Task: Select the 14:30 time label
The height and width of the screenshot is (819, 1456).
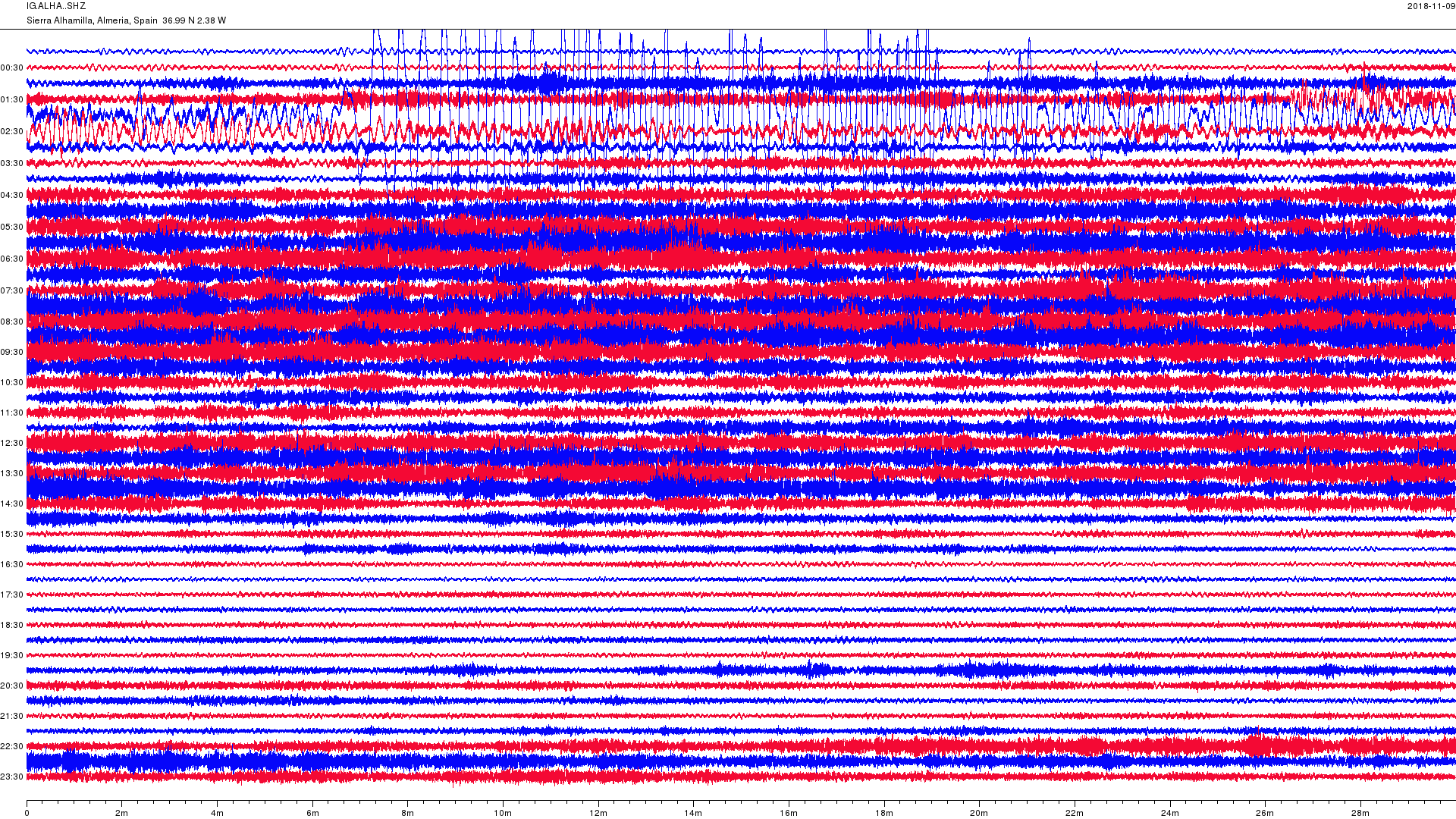Action: click(12, 504)
